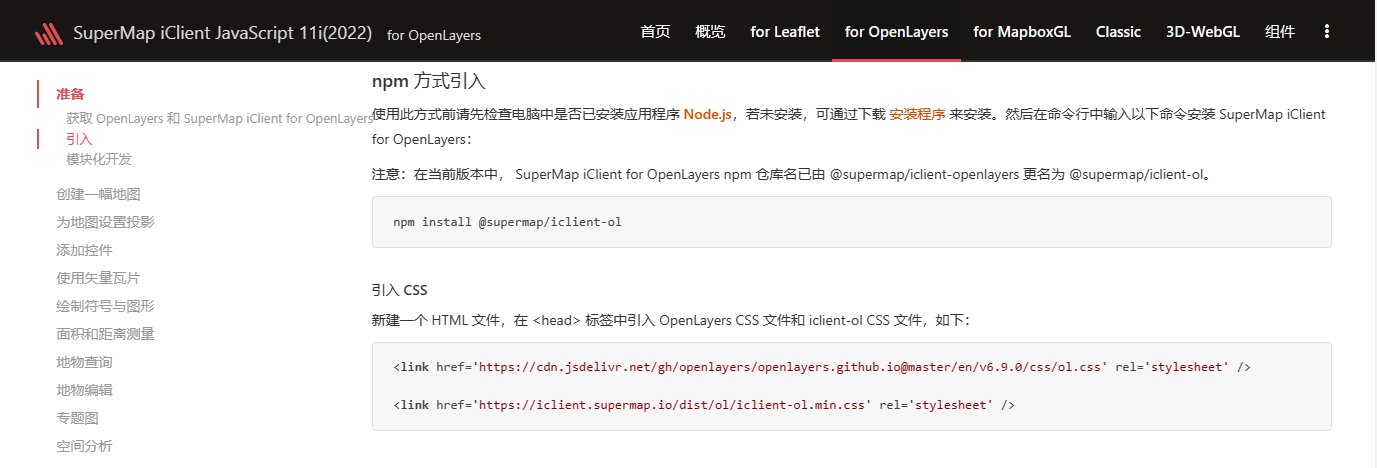Switch to the for Leaflet tab

pos(785,31)
